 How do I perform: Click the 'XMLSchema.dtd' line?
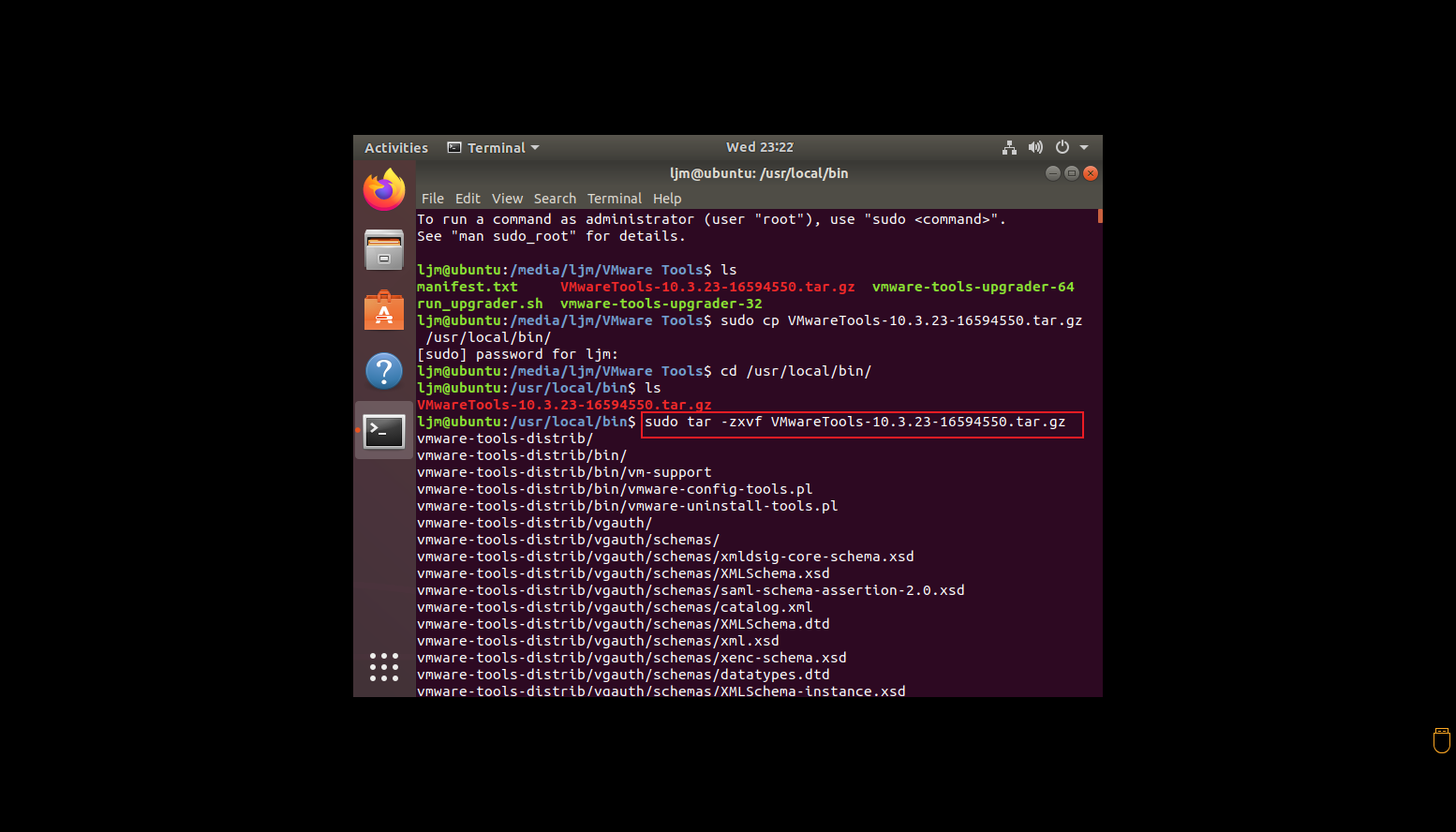(623, 624)
